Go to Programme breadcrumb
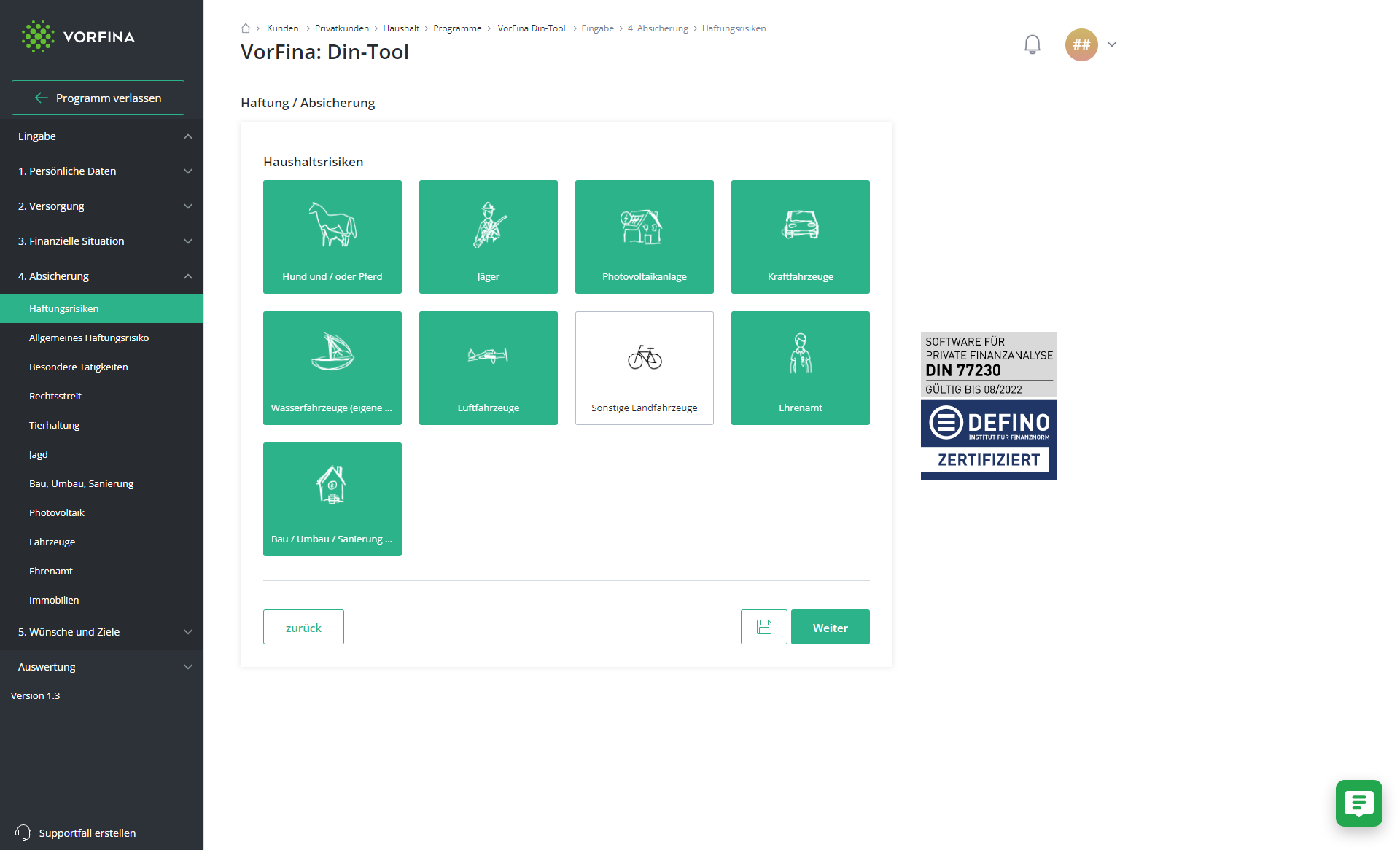This screenshot has height=850, width=1400. pos(457,28)
